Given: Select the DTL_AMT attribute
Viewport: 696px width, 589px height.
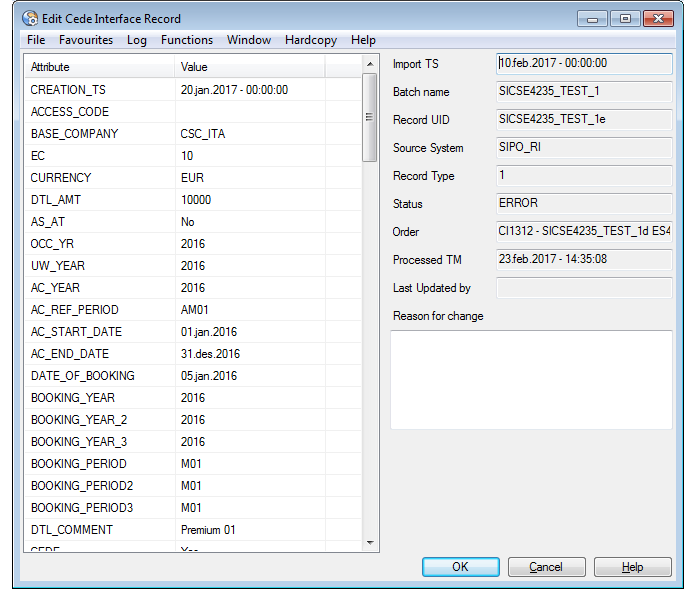Looking at the screenshot, I should pyautogui.click(x=56, y=200).
